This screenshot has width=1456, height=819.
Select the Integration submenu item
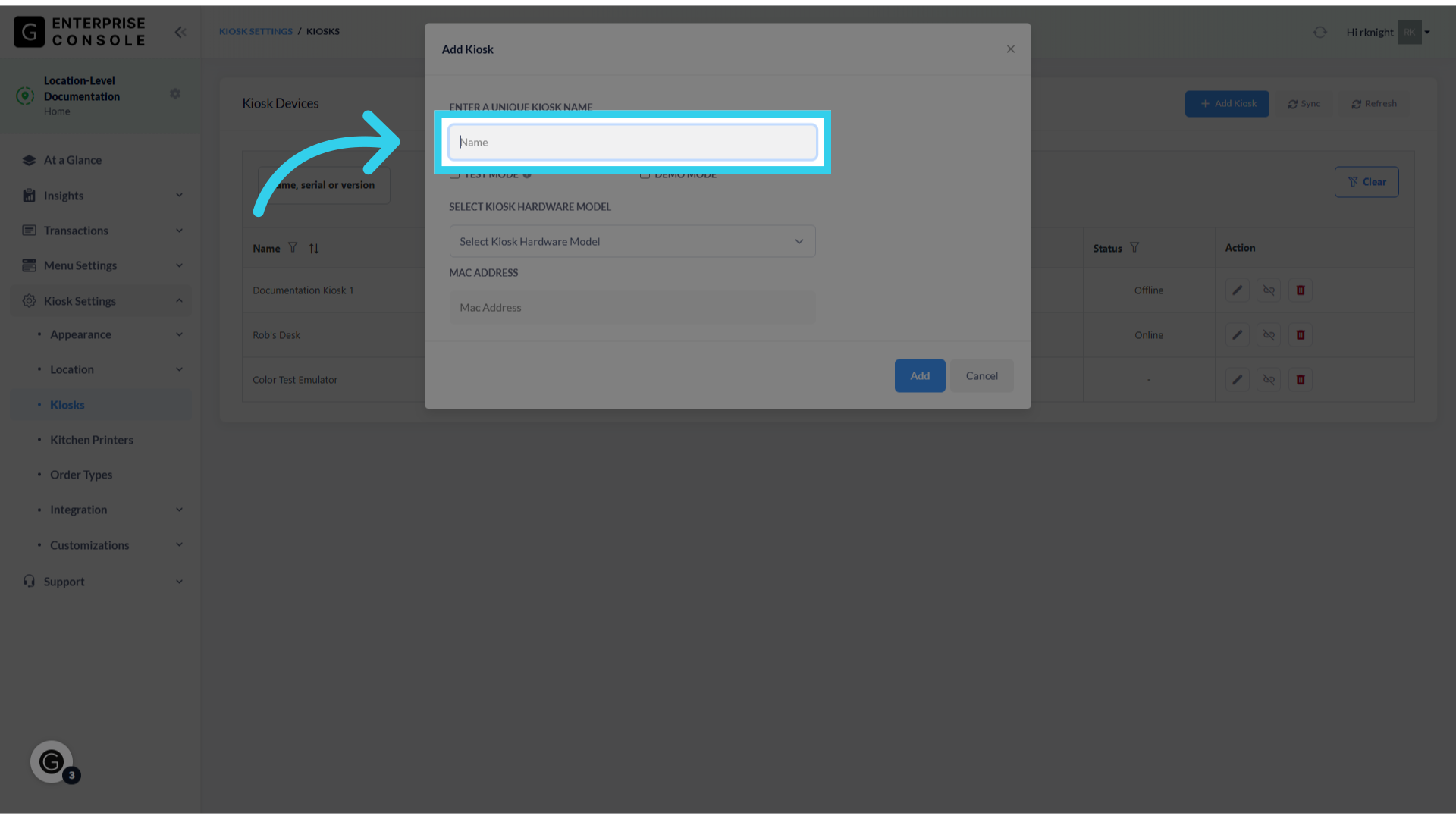tap(79, 510)
